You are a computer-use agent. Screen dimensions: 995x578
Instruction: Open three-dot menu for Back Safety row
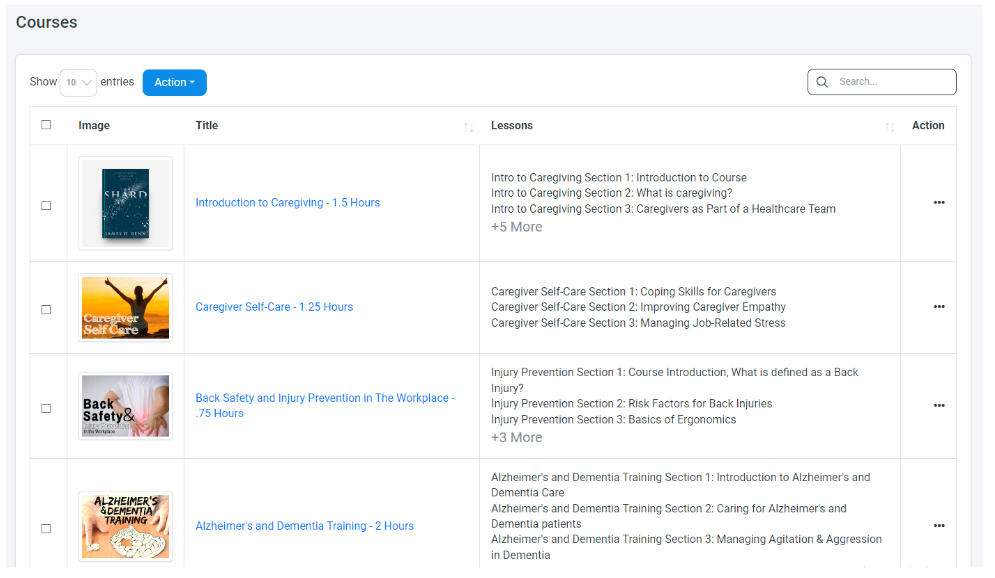(938, 406)
